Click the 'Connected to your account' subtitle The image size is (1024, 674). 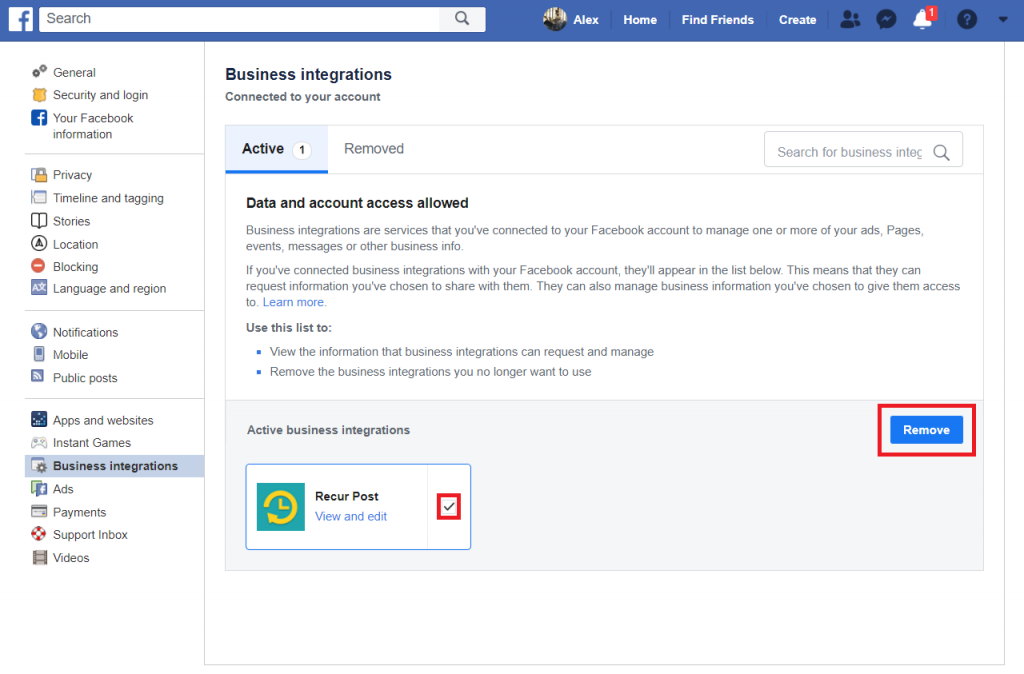click(x=303, y=97)
